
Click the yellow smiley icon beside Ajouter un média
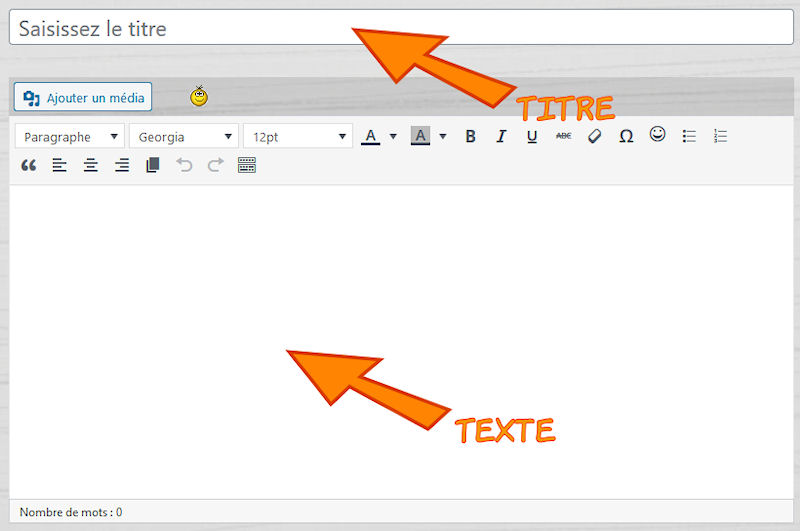(199, 96)
